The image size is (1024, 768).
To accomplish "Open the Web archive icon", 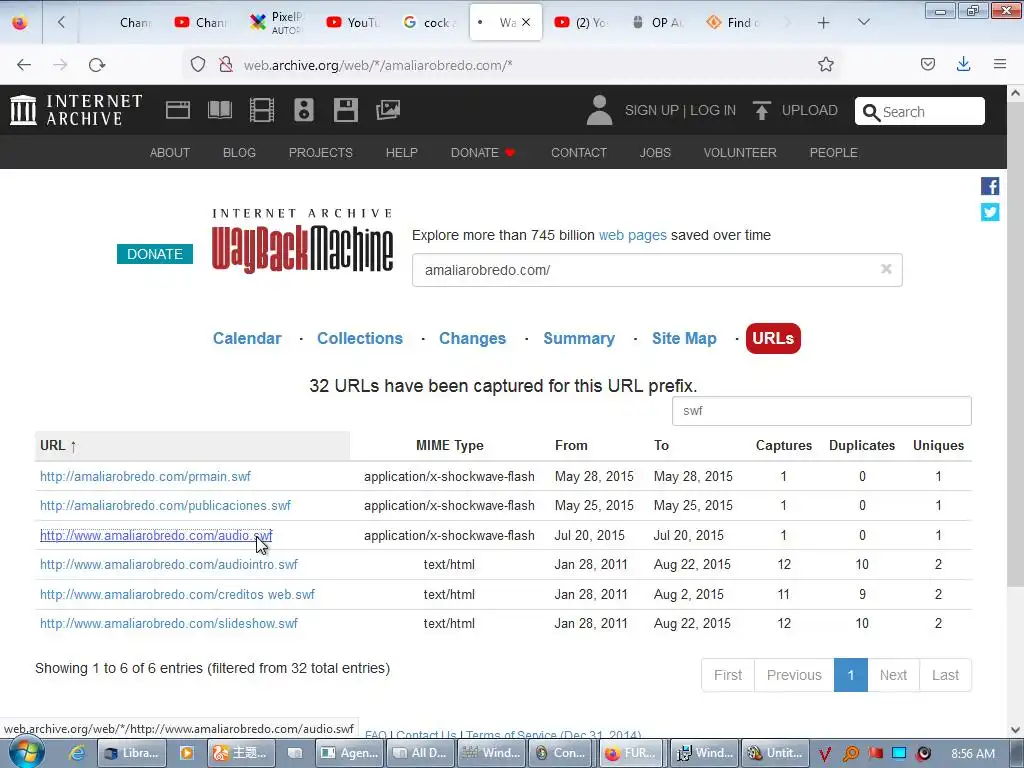I will pos(178,110).
